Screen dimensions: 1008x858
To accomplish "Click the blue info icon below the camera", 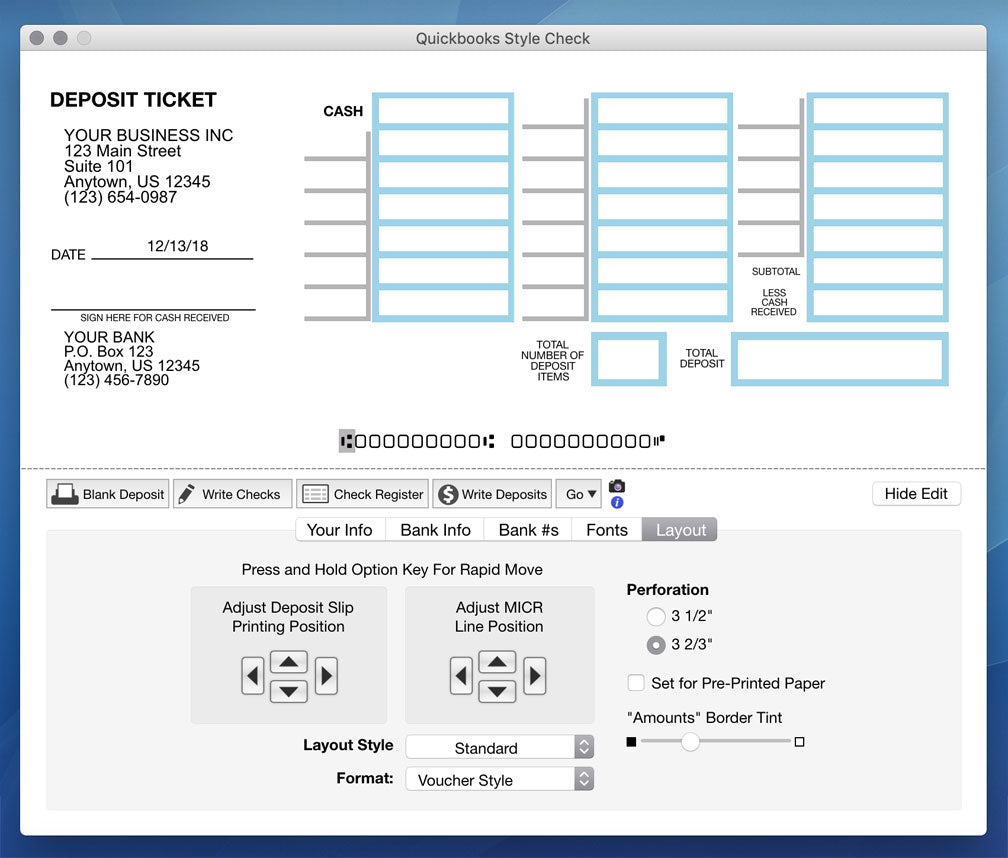I will click(x=617, y=503).
